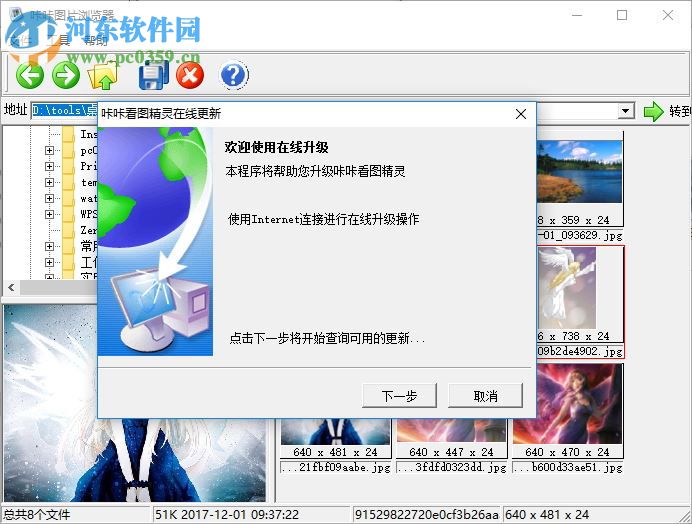The height and width of the screenshot is (524, 692).
Task: Expand the wat folder tree node
Action: click(x=49, y=198)
